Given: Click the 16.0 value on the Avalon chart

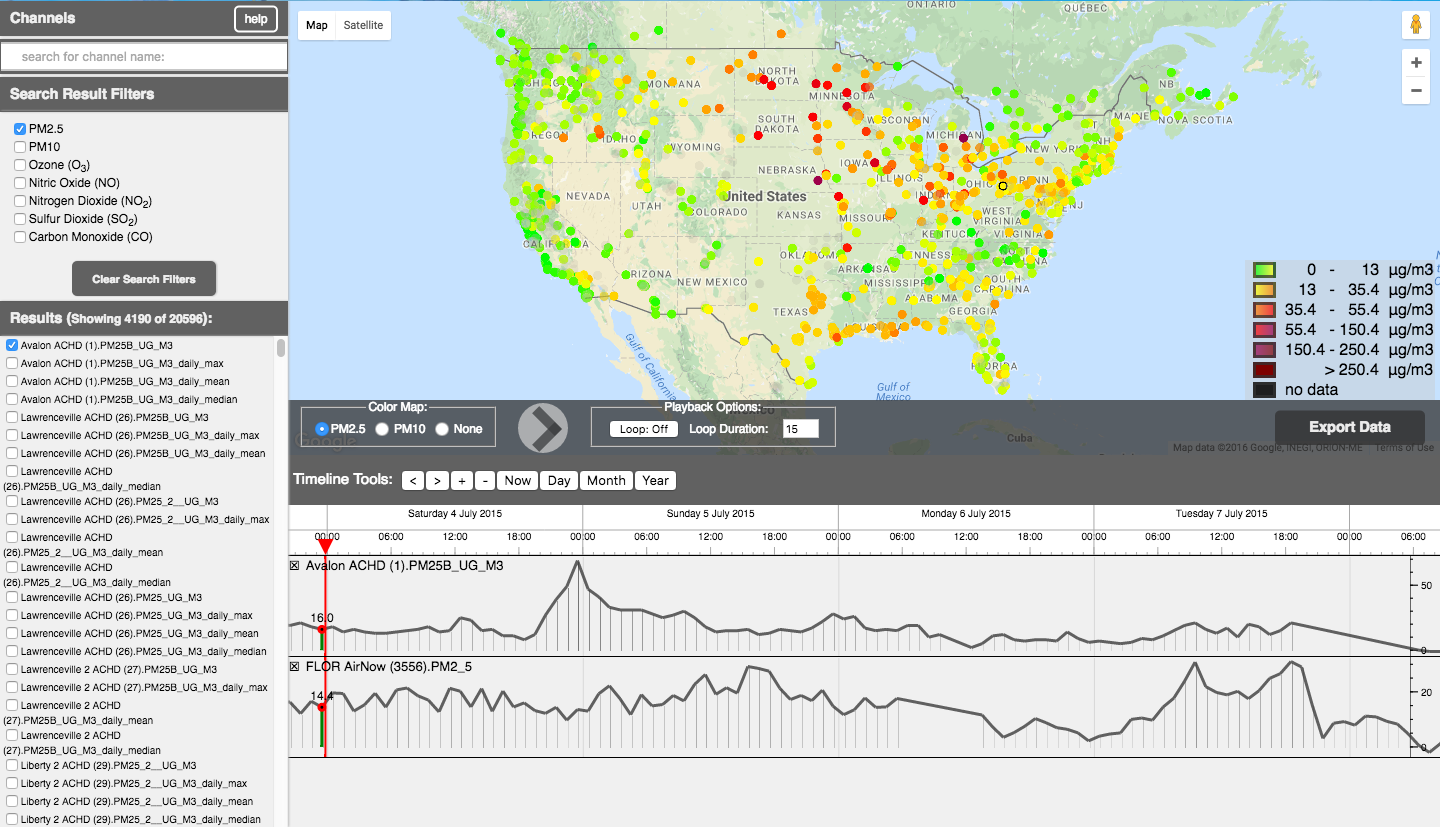Looking at the screenshot, I should (x=322, y=618).
